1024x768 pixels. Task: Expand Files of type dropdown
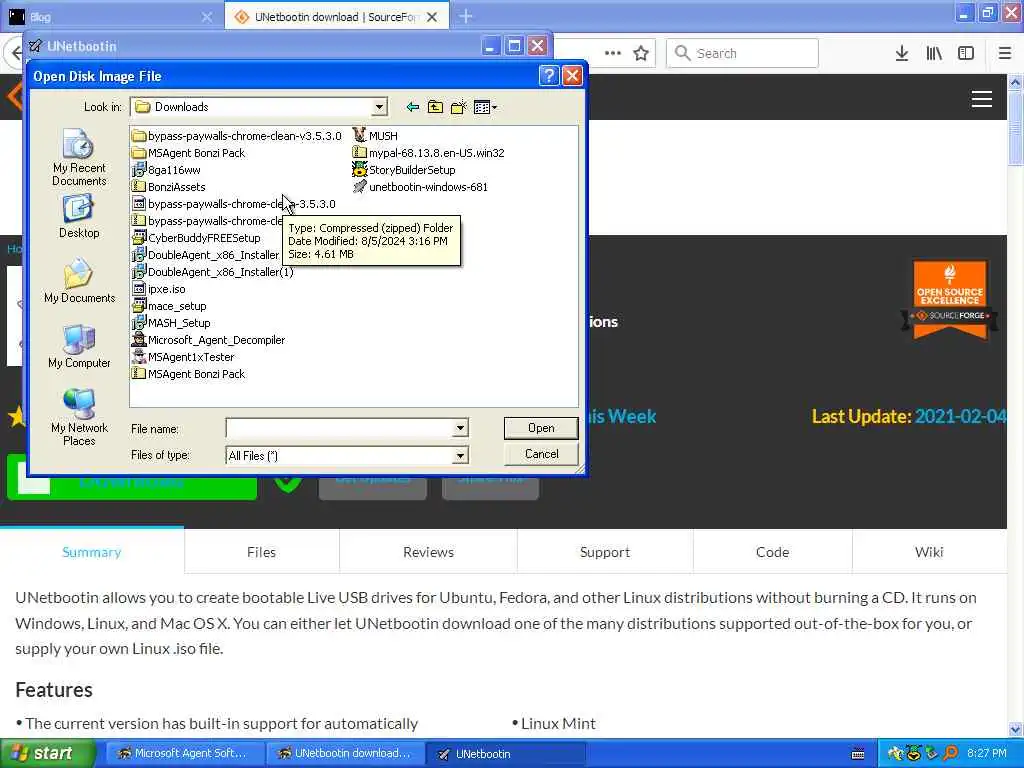460,455
